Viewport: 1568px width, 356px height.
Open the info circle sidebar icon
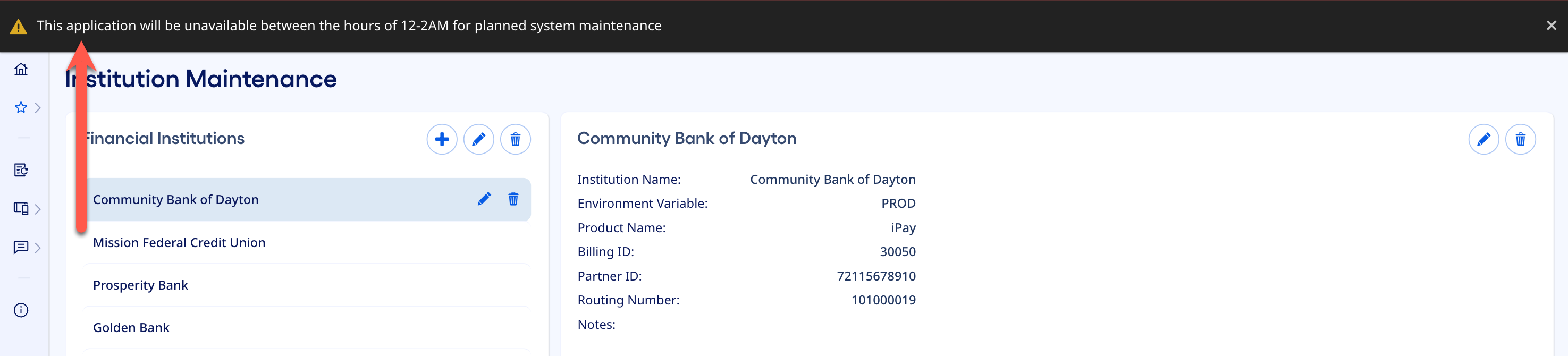pyautogui.click(x=21, y=310)
